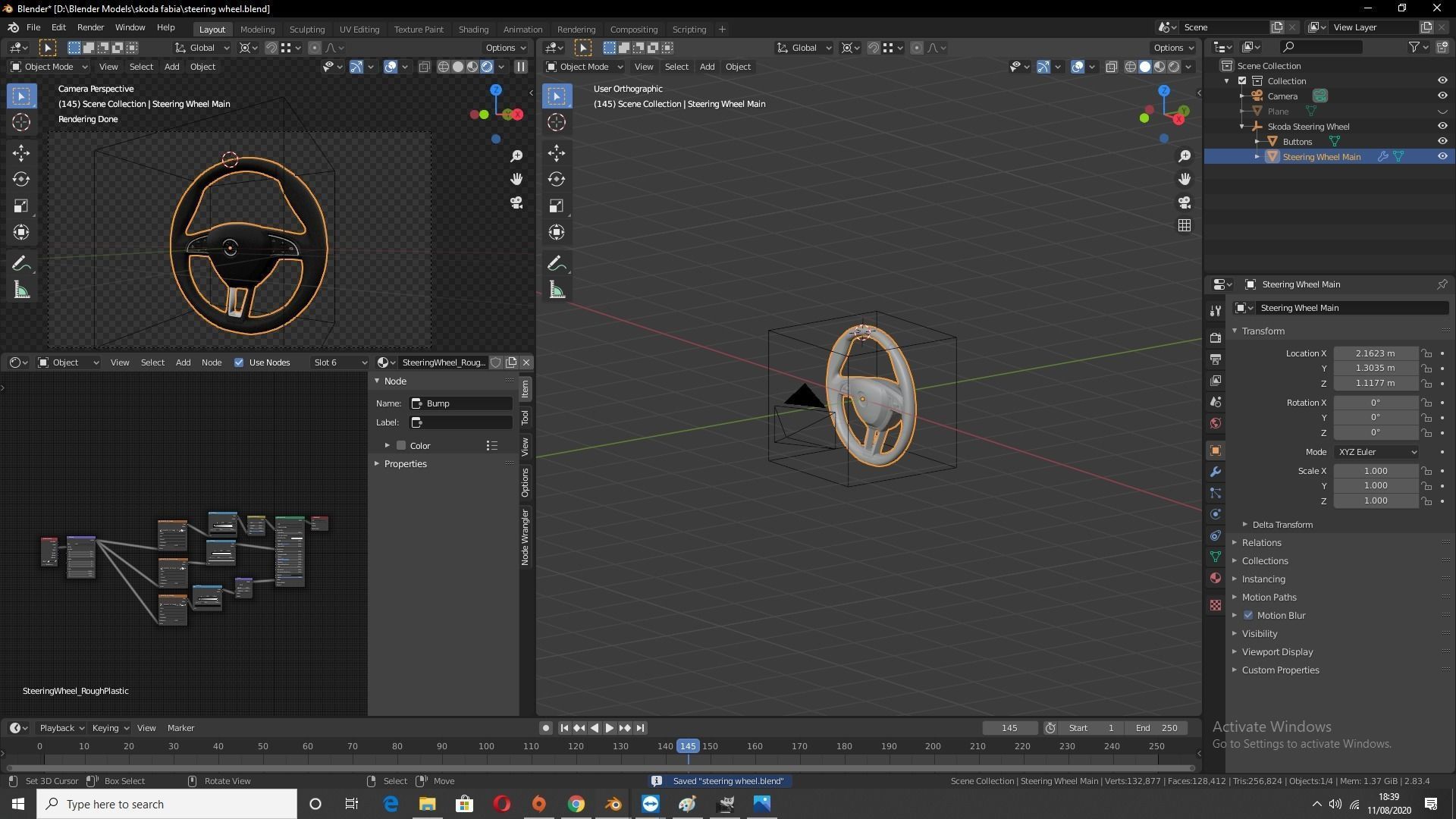The height and width of the screenshot is (819, 1456).
Task: Switch to the Shading workspace tab
Action: (x=473, y=30)
